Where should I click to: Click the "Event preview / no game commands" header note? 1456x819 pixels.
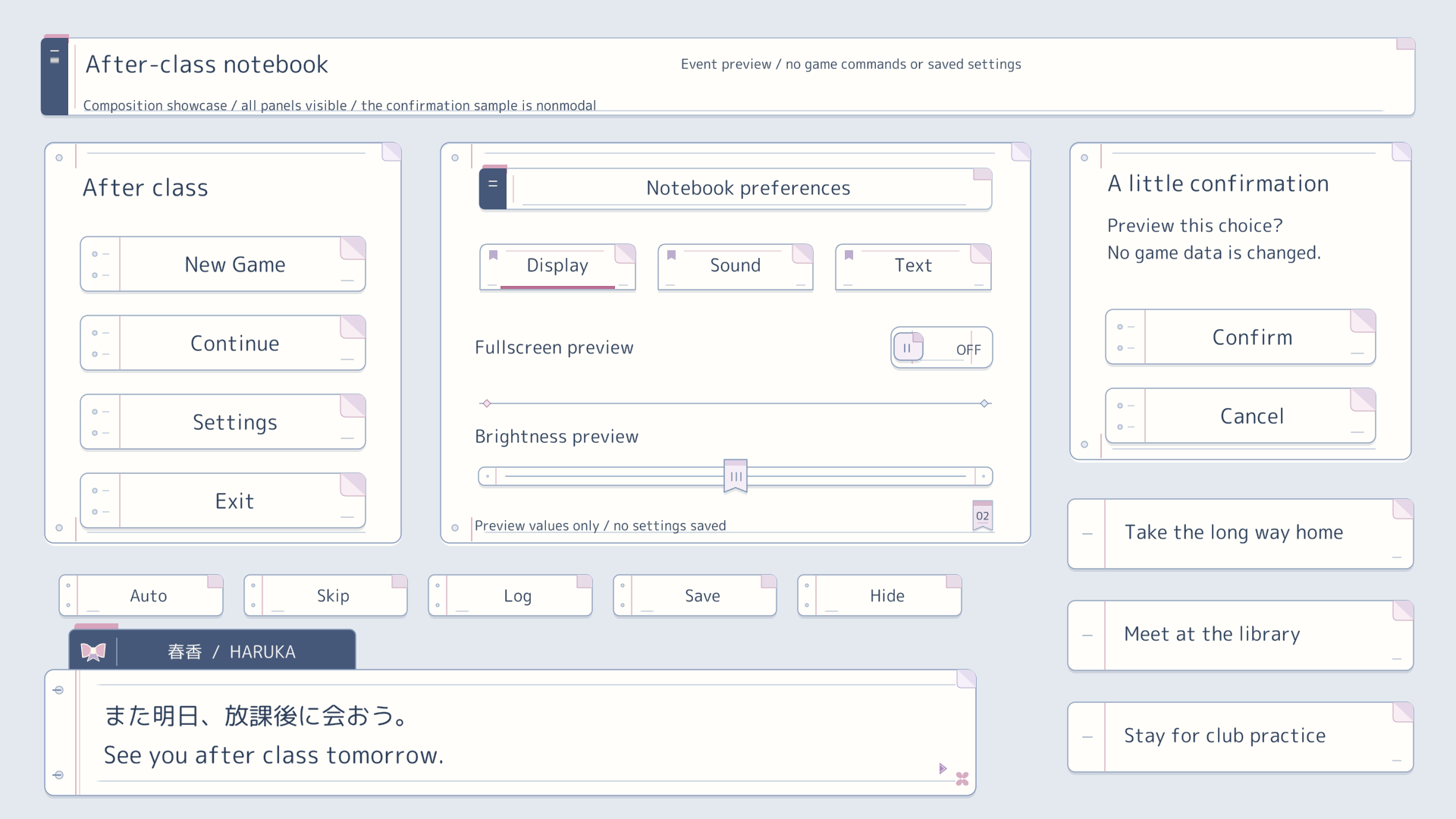[851, 64]
